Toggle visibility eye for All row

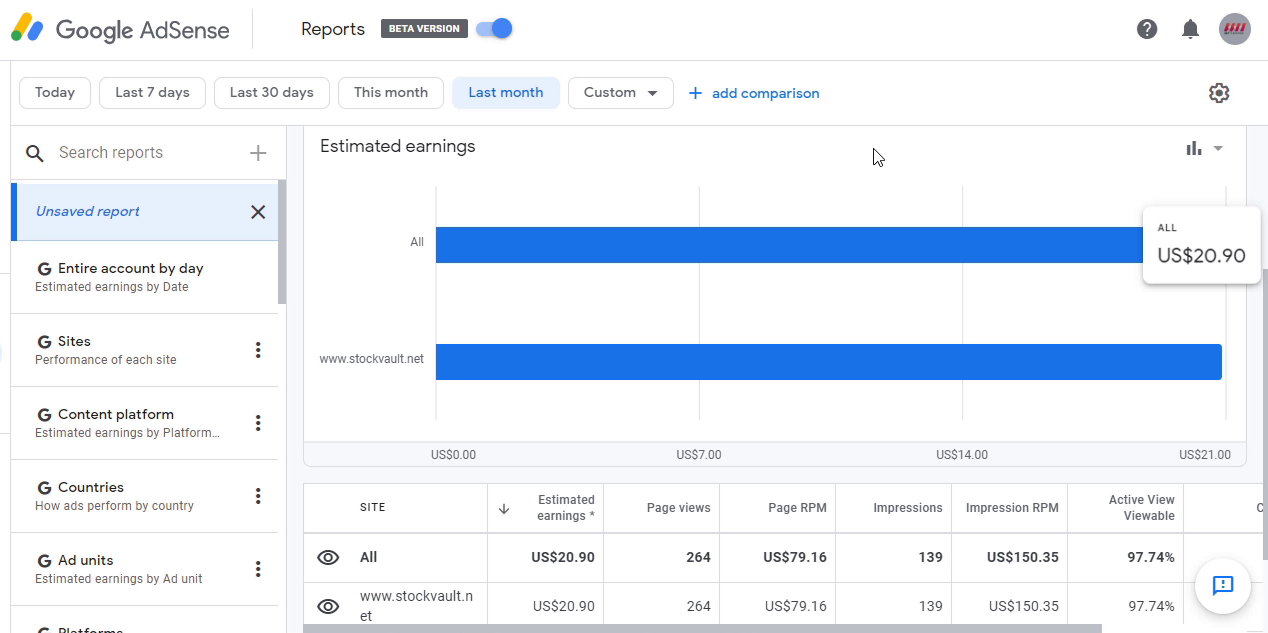[328, 558]
